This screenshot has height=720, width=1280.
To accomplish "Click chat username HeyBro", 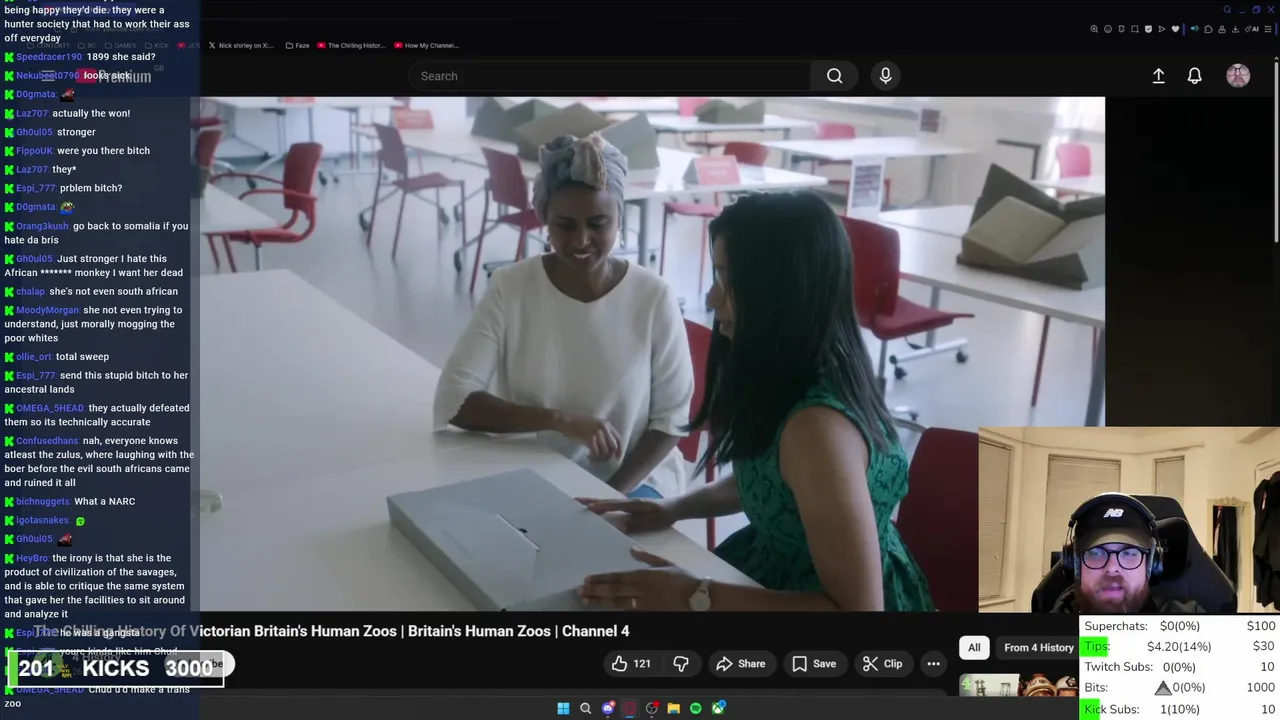I will 32,558.
